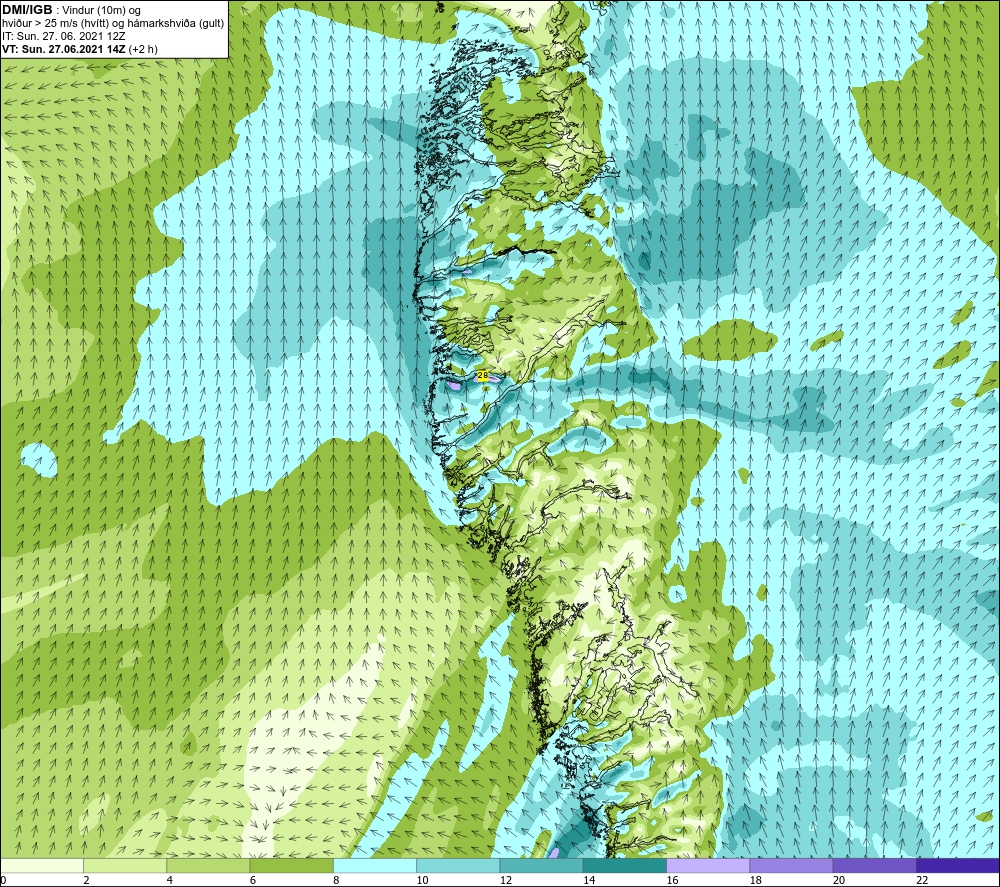Select the 0–2 m/s palest legend swatch
The width and height of the screenshot is (1000, 887).
point(42,865)
